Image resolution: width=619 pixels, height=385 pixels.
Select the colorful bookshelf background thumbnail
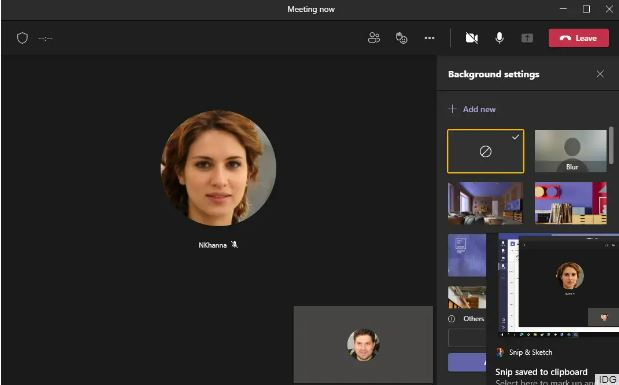[570, 203]
